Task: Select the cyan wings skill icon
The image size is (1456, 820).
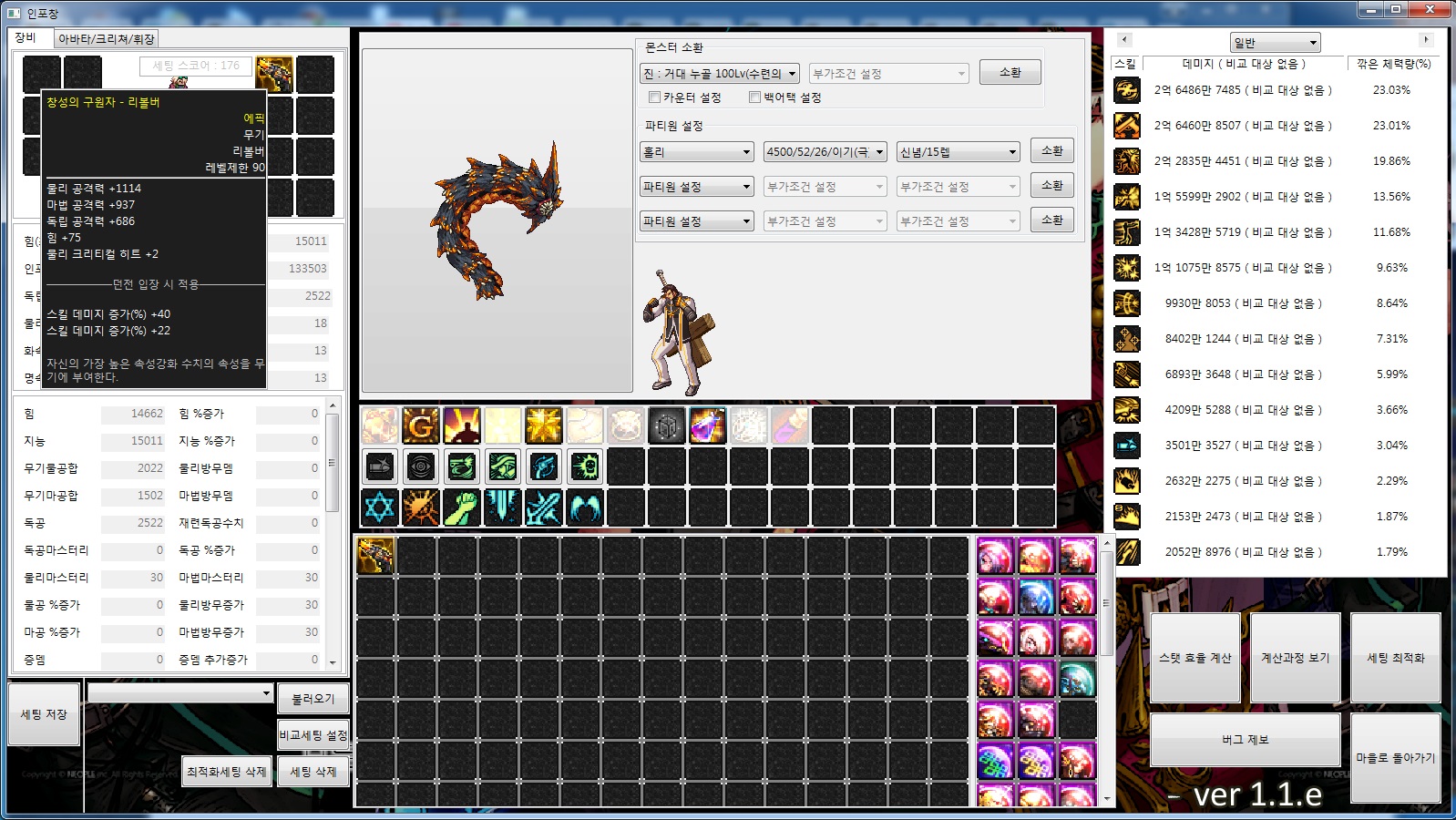Action: 585,507
